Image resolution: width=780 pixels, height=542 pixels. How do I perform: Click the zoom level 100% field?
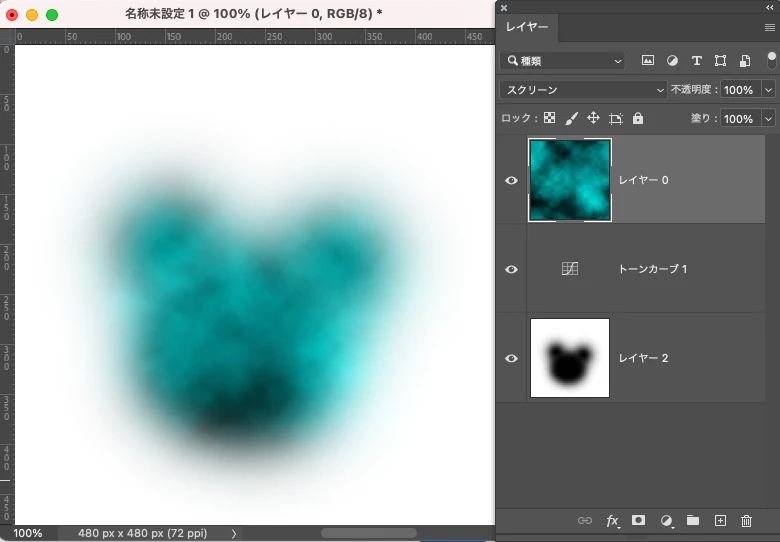coord(28,533)
